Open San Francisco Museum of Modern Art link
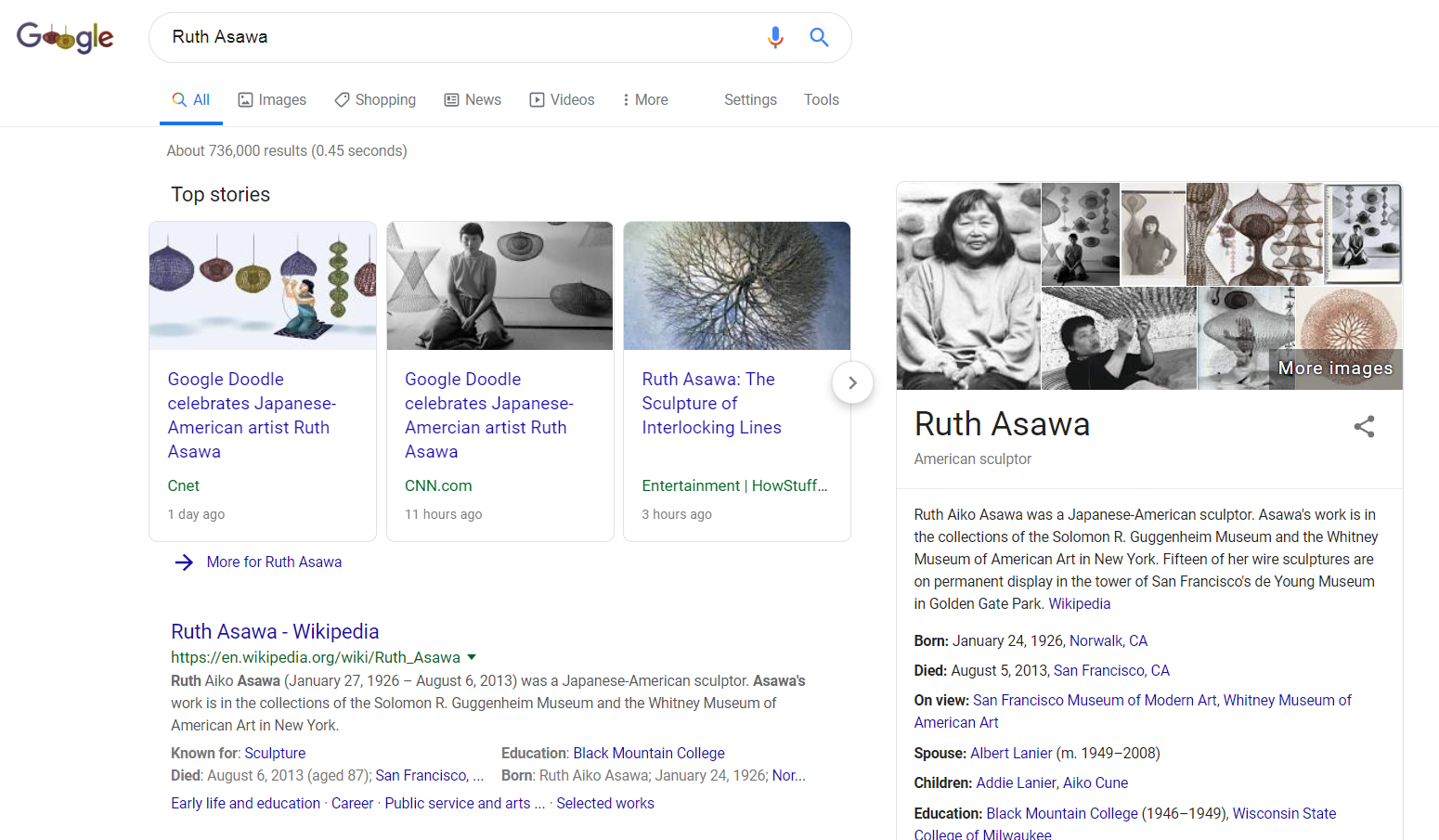 pyautogui.click(x=1095, y=700)
